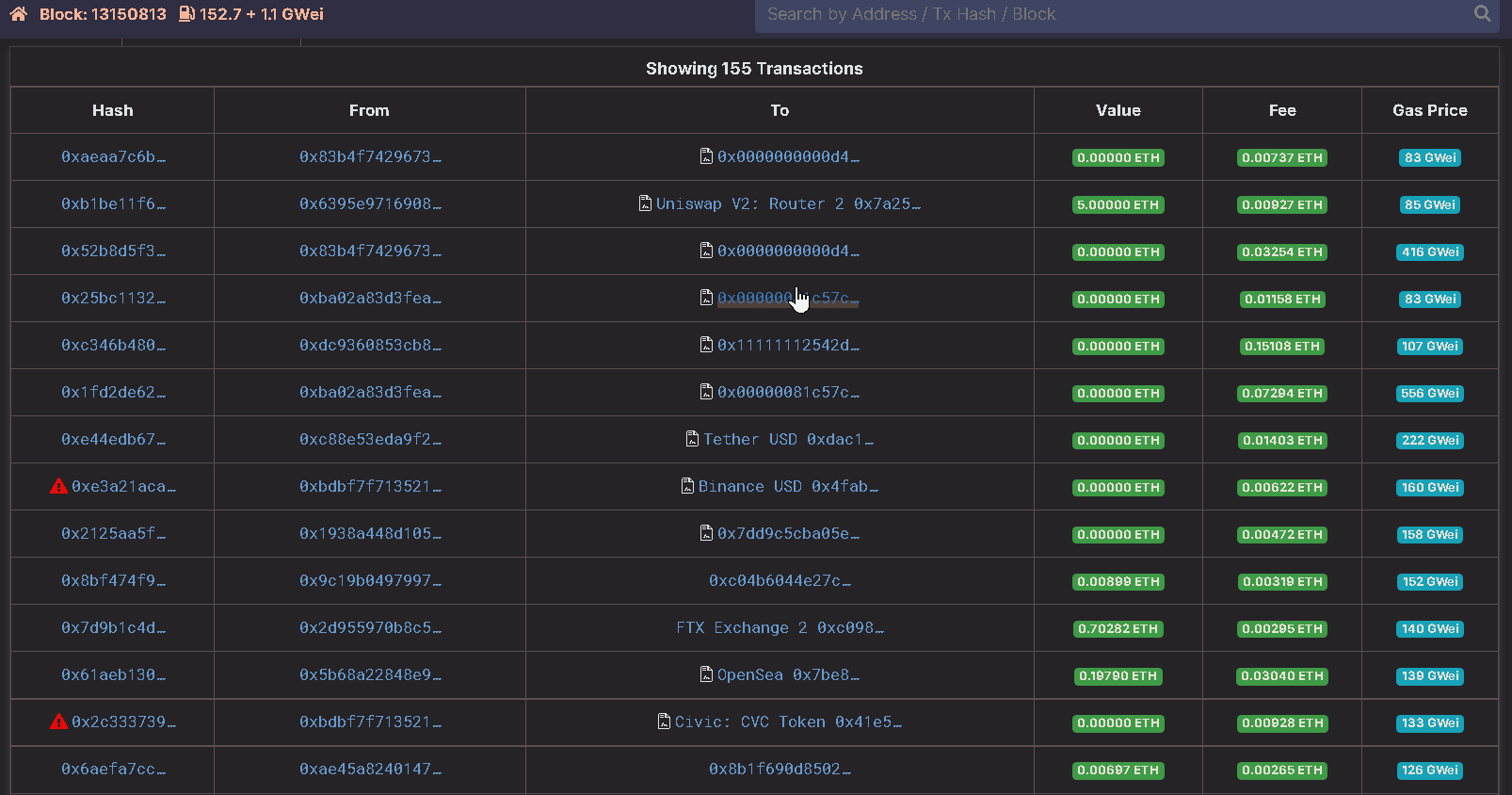This screenshot has height=795, width=1512.
Task: Open transaction hash 0x6aefa7cc
Action: pyautogui.click(x=113, y=770)
